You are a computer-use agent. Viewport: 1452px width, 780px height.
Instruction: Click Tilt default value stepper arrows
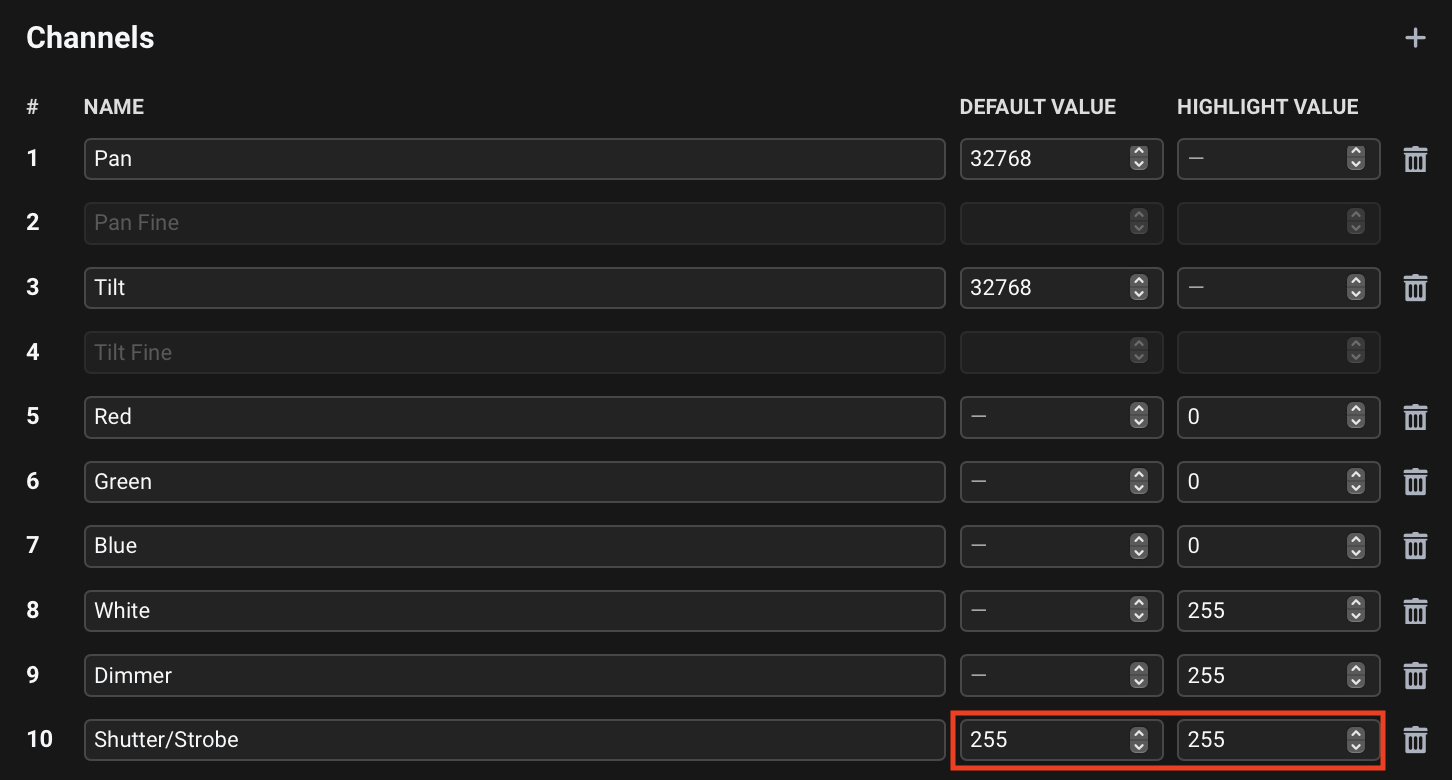1138,288
